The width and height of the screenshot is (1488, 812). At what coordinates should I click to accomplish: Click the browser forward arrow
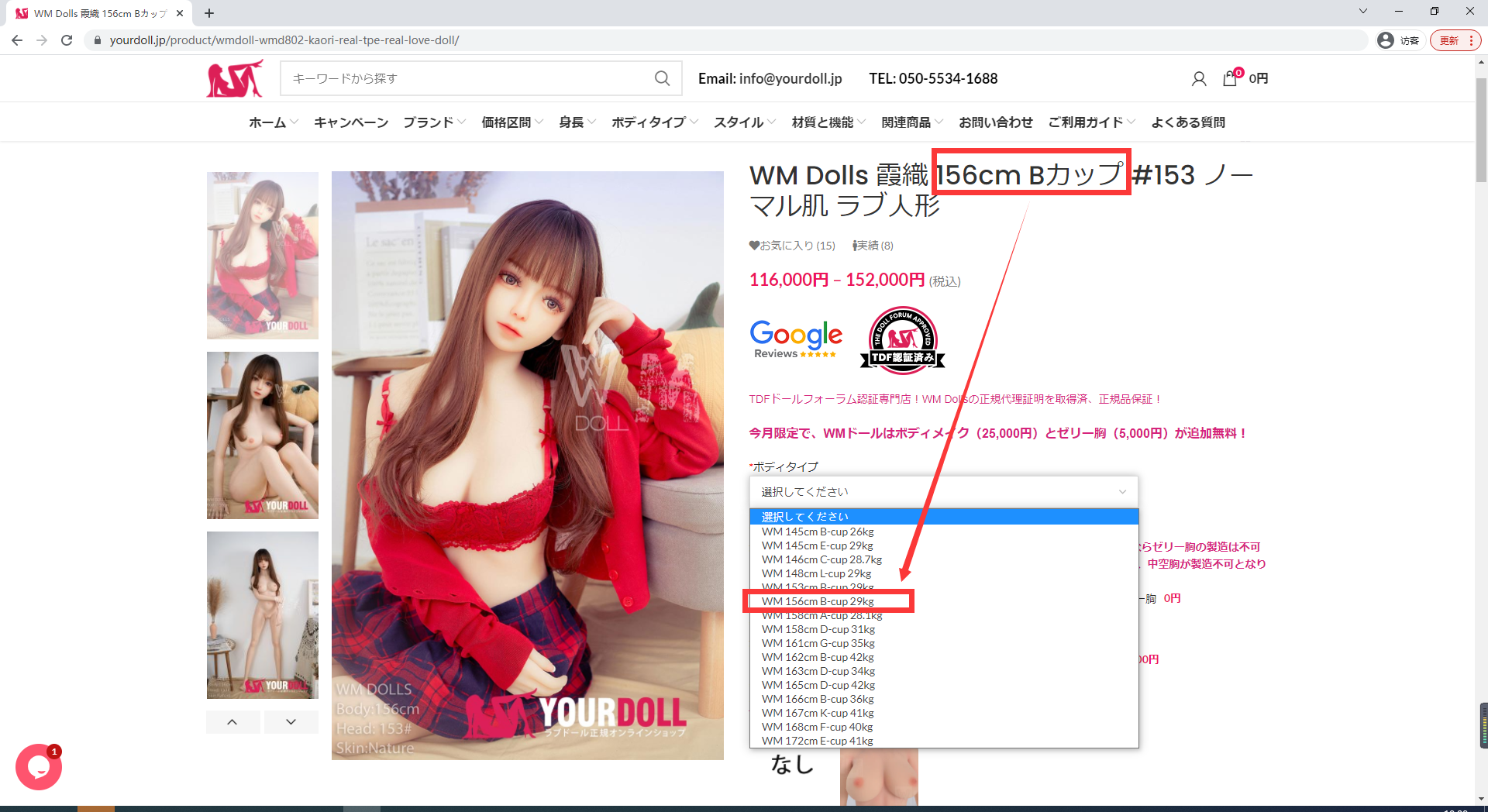tap(42, 40)
